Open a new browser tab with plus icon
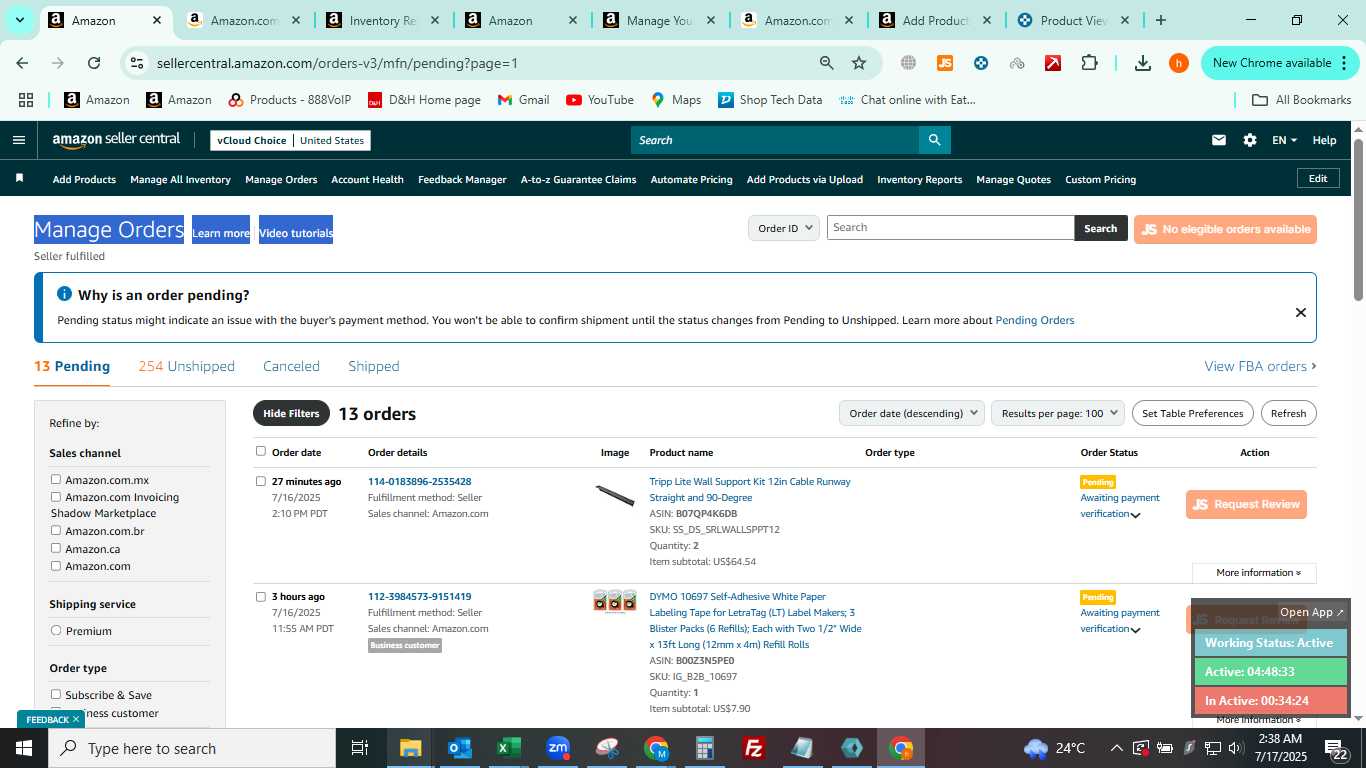This screenshot has width=1366, height=768. point(1160,20)
